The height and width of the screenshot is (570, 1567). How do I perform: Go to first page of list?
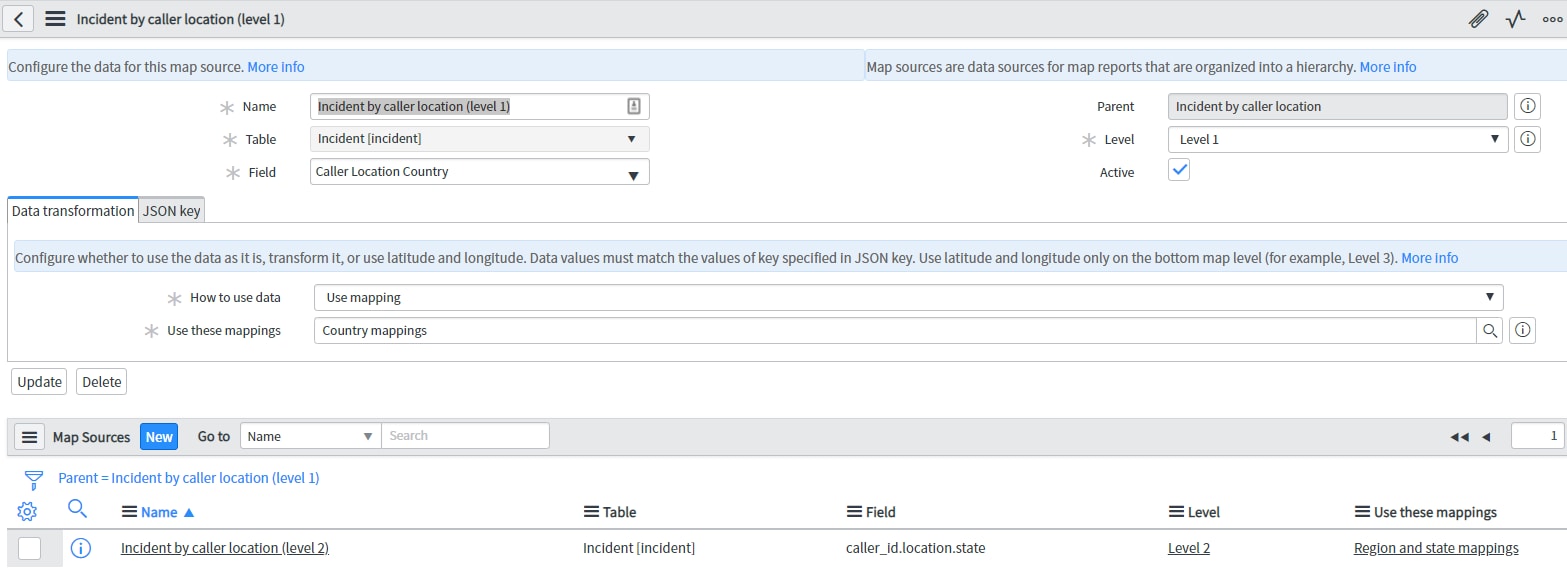pos(1460,437)
